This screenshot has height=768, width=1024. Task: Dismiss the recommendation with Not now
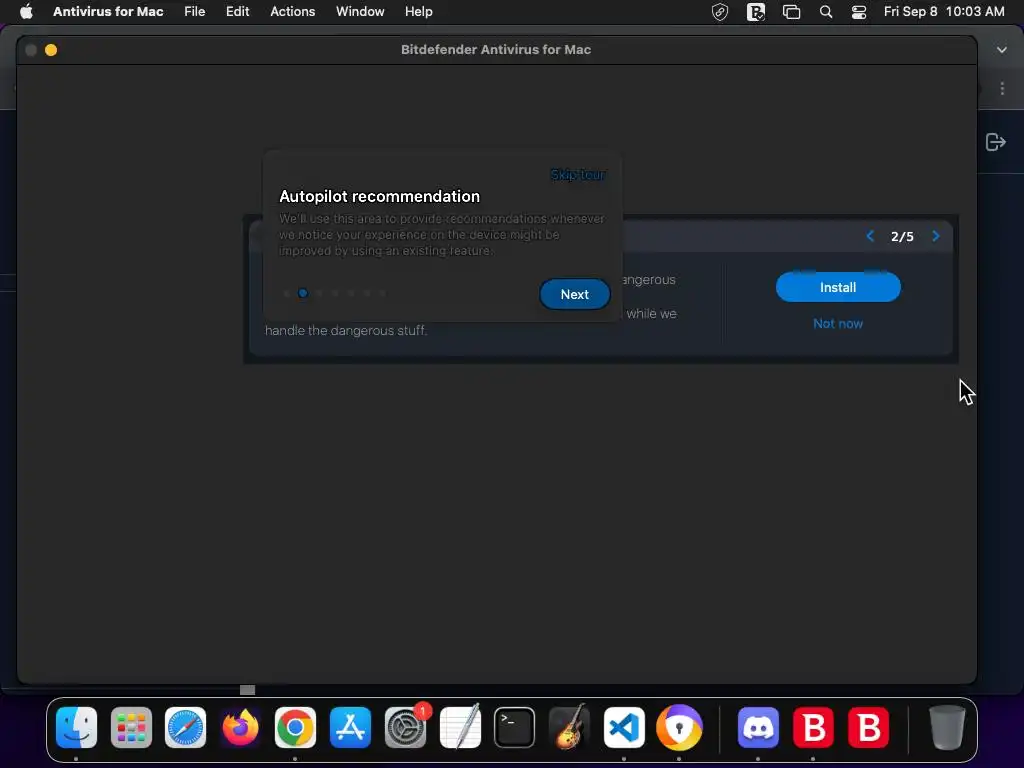(838, 323)
